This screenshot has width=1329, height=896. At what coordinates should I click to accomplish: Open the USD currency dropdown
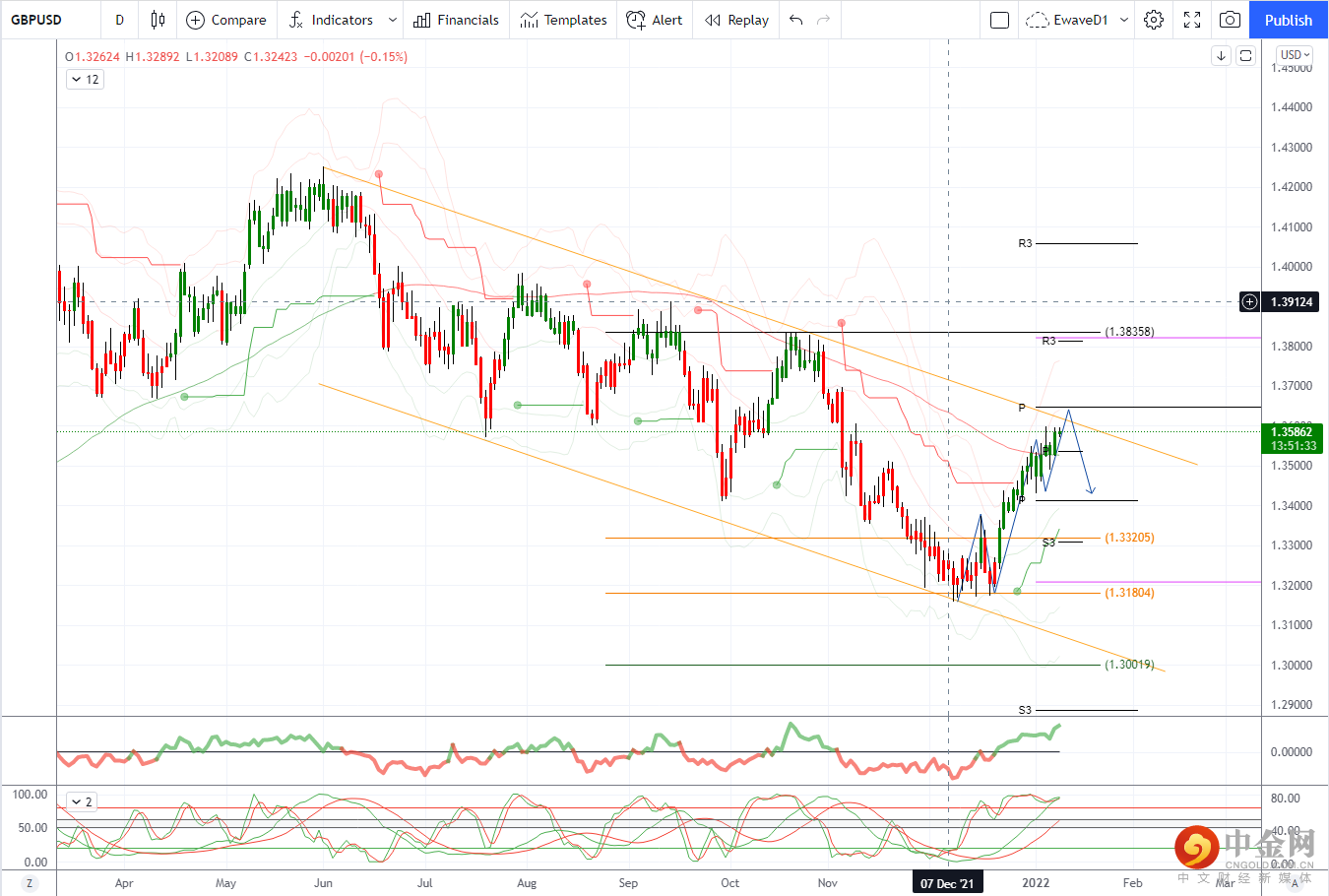tap(1295, 55)
